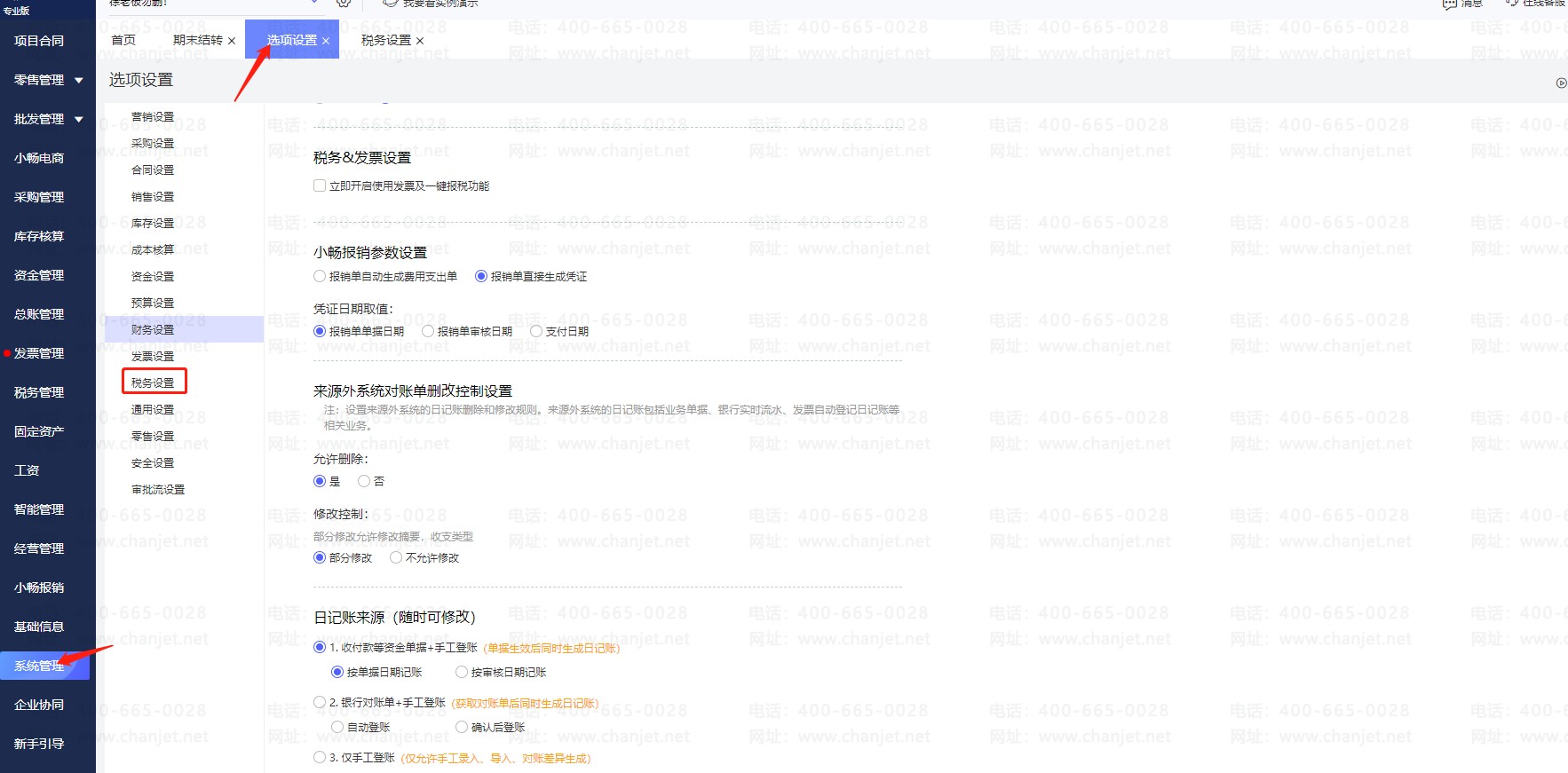This screenshot has width=1568, height=773.
Task: Select option 1 收付款等资金单据+手工登账
Action: click(x=320, y=648)
